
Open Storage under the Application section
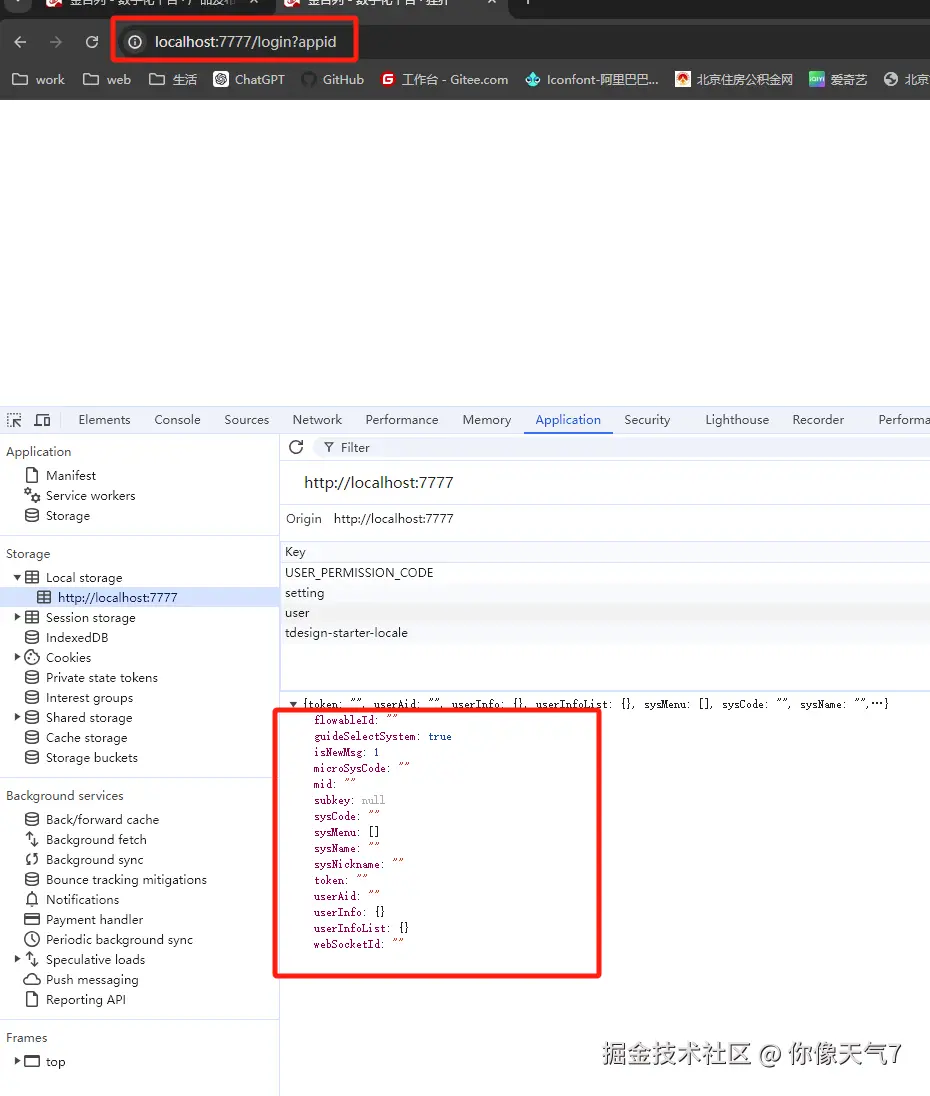tap(68, 516)
